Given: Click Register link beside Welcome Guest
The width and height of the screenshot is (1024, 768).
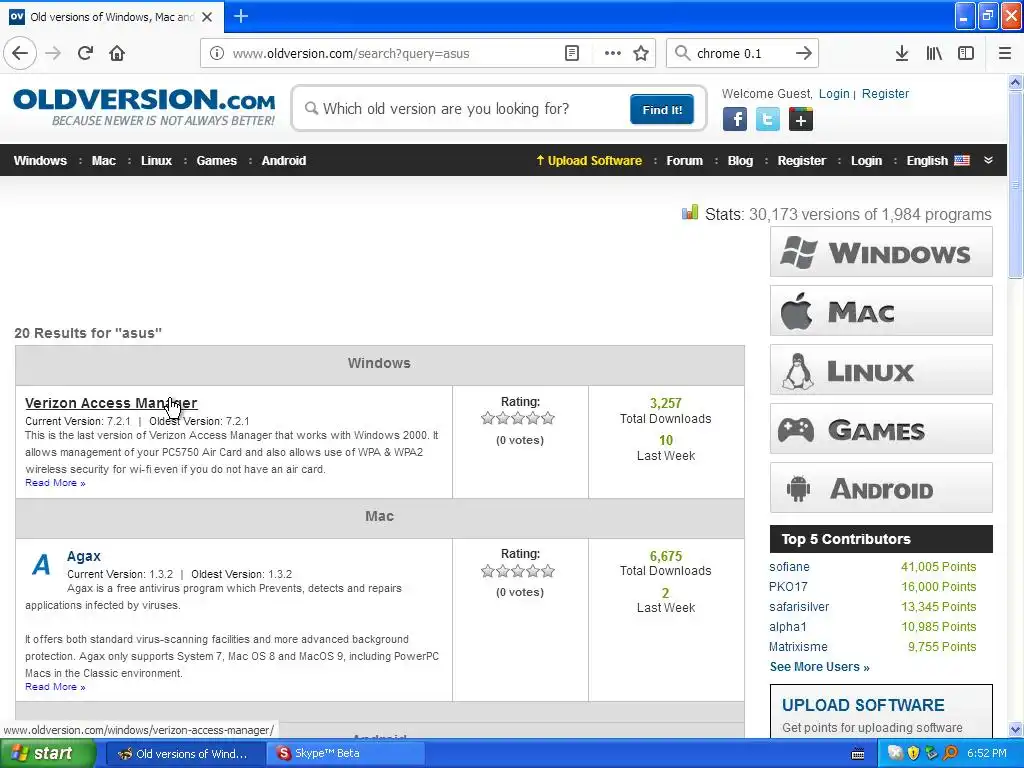Looking at the screenshot, I should click(886, 93).
